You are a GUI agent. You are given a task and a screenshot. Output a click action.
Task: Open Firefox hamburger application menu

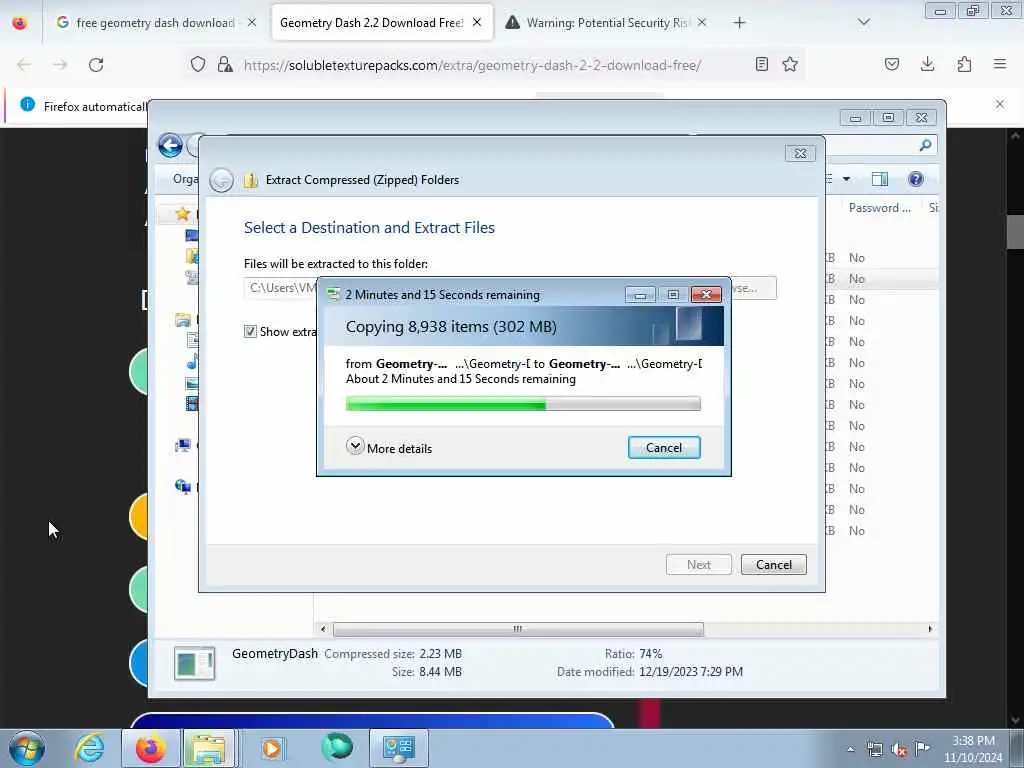tap(1000, 64)
